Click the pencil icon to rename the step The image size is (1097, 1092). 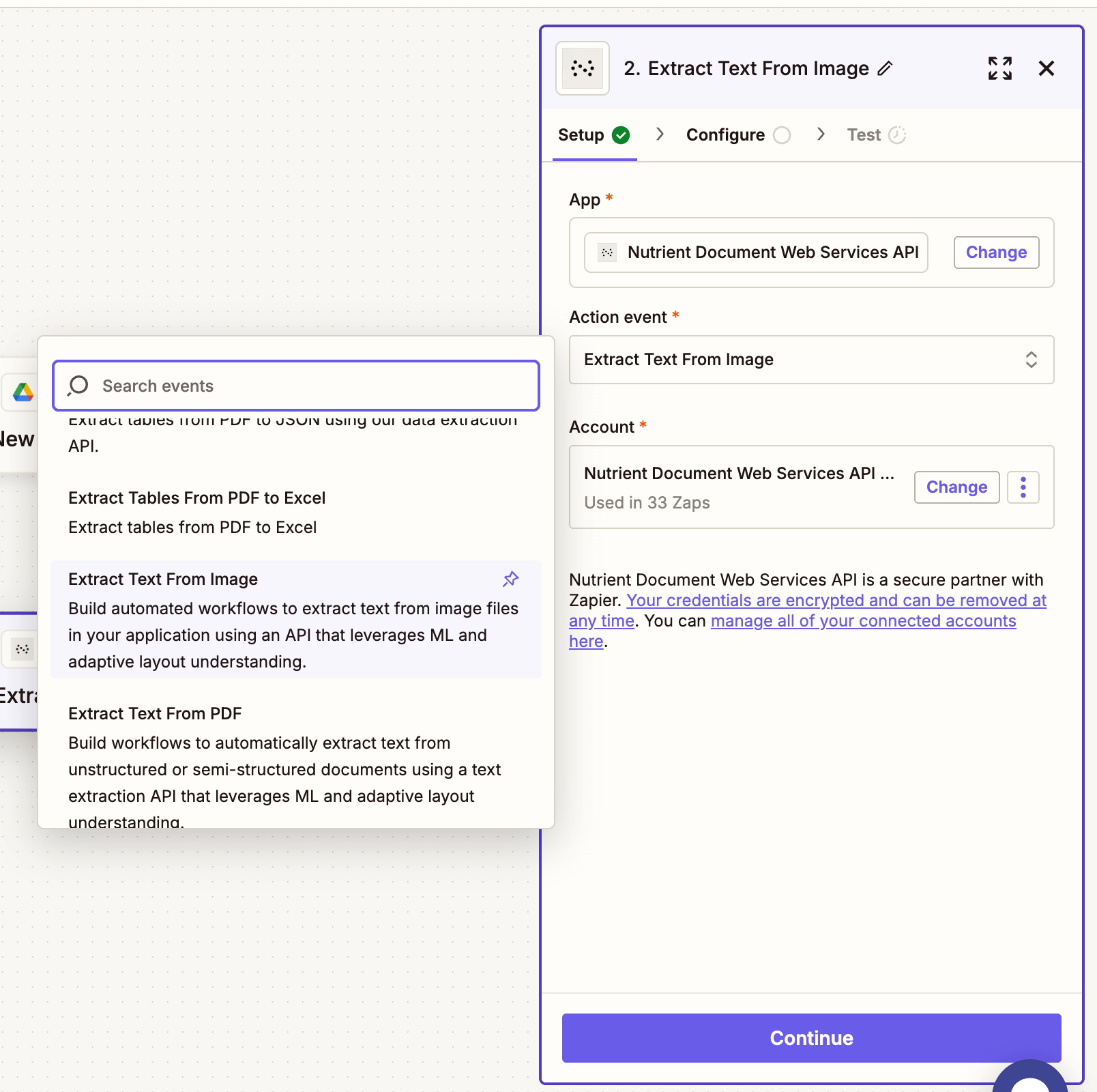point(886,68)
